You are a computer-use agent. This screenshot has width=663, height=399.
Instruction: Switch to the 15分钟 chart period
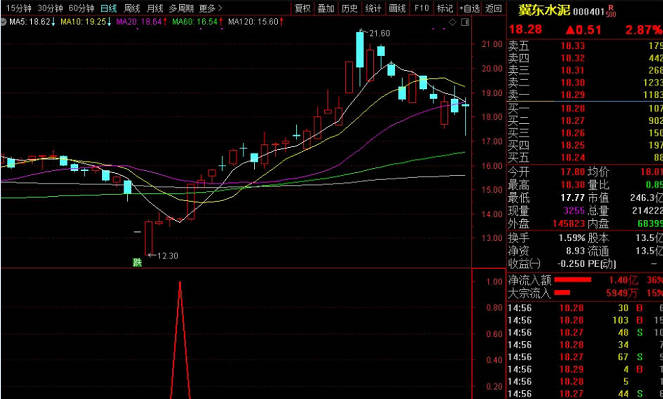[19, 8]
